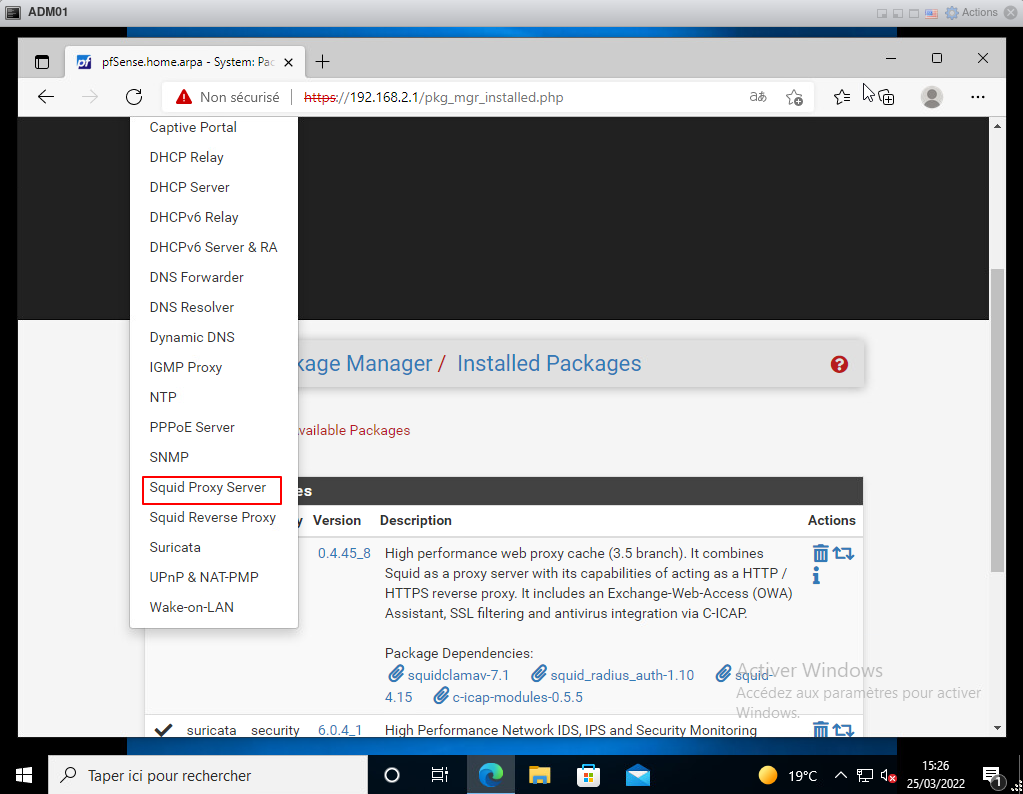
Task: Open the Edge translate page icon
Action: [x=758, y=97]
